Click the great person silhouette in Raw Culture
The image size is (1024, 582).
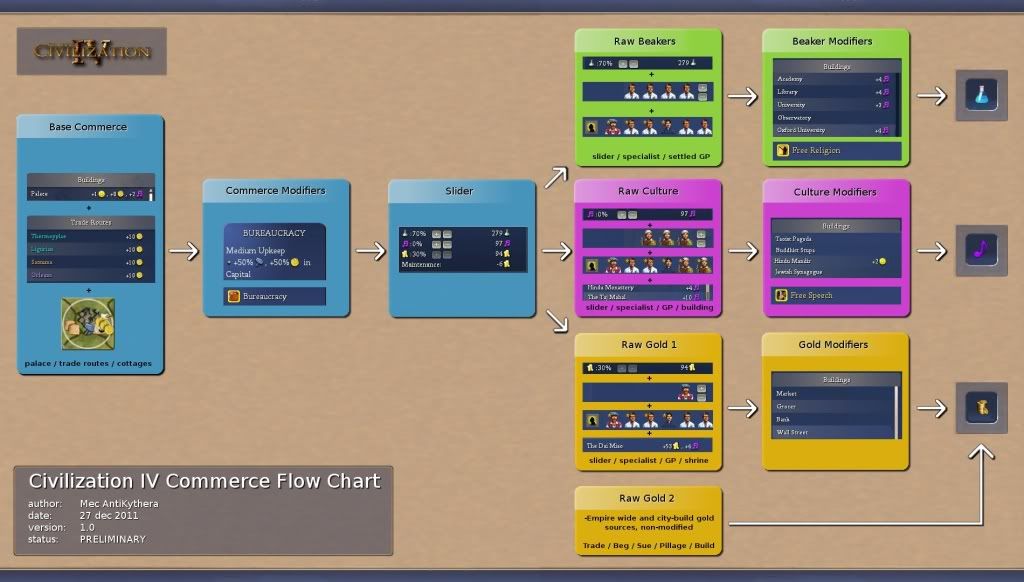click(592, 265)
